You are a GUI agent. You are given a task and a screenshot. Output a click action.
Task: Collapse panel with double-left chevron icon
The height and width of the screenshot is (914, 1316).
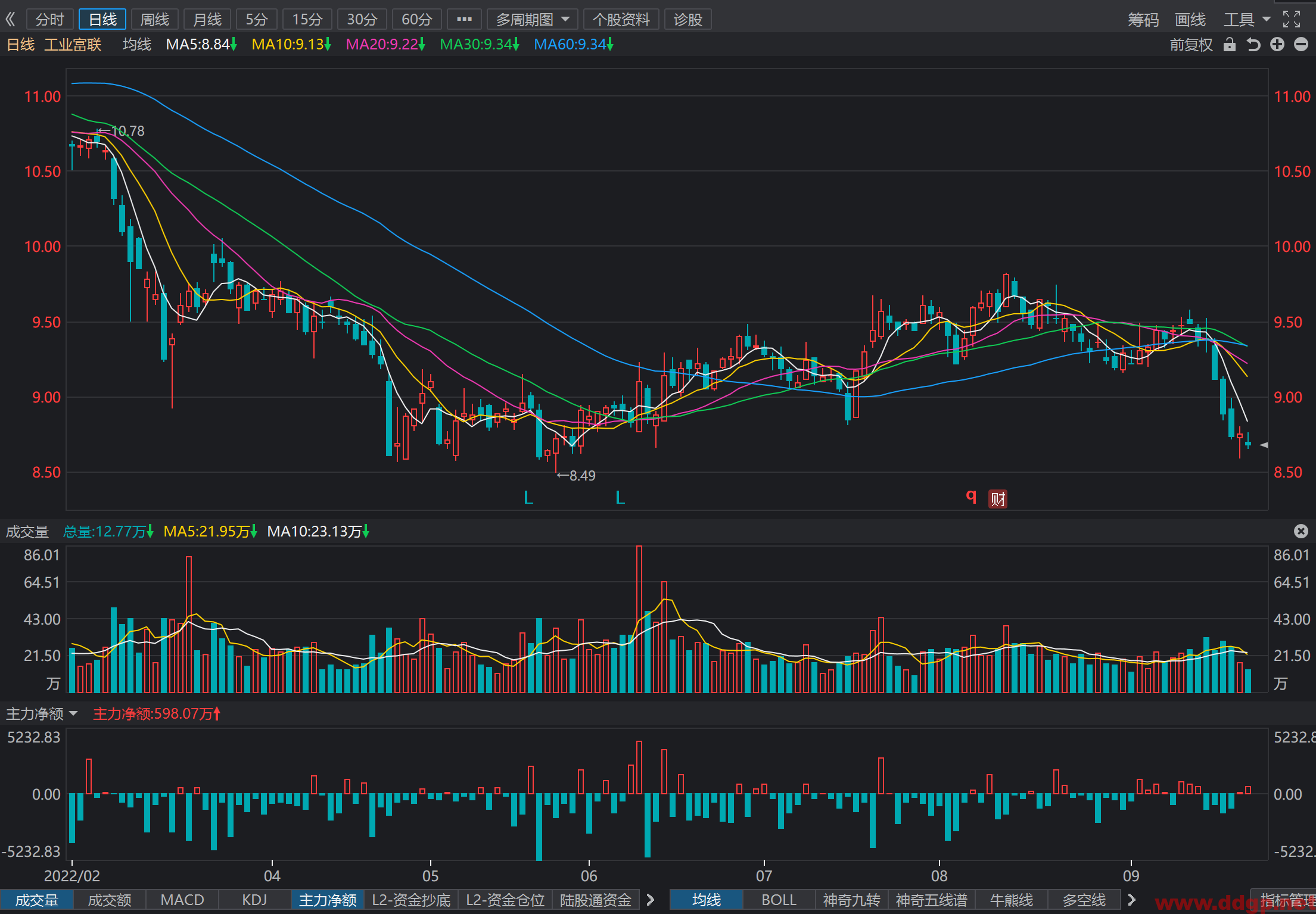10,20
